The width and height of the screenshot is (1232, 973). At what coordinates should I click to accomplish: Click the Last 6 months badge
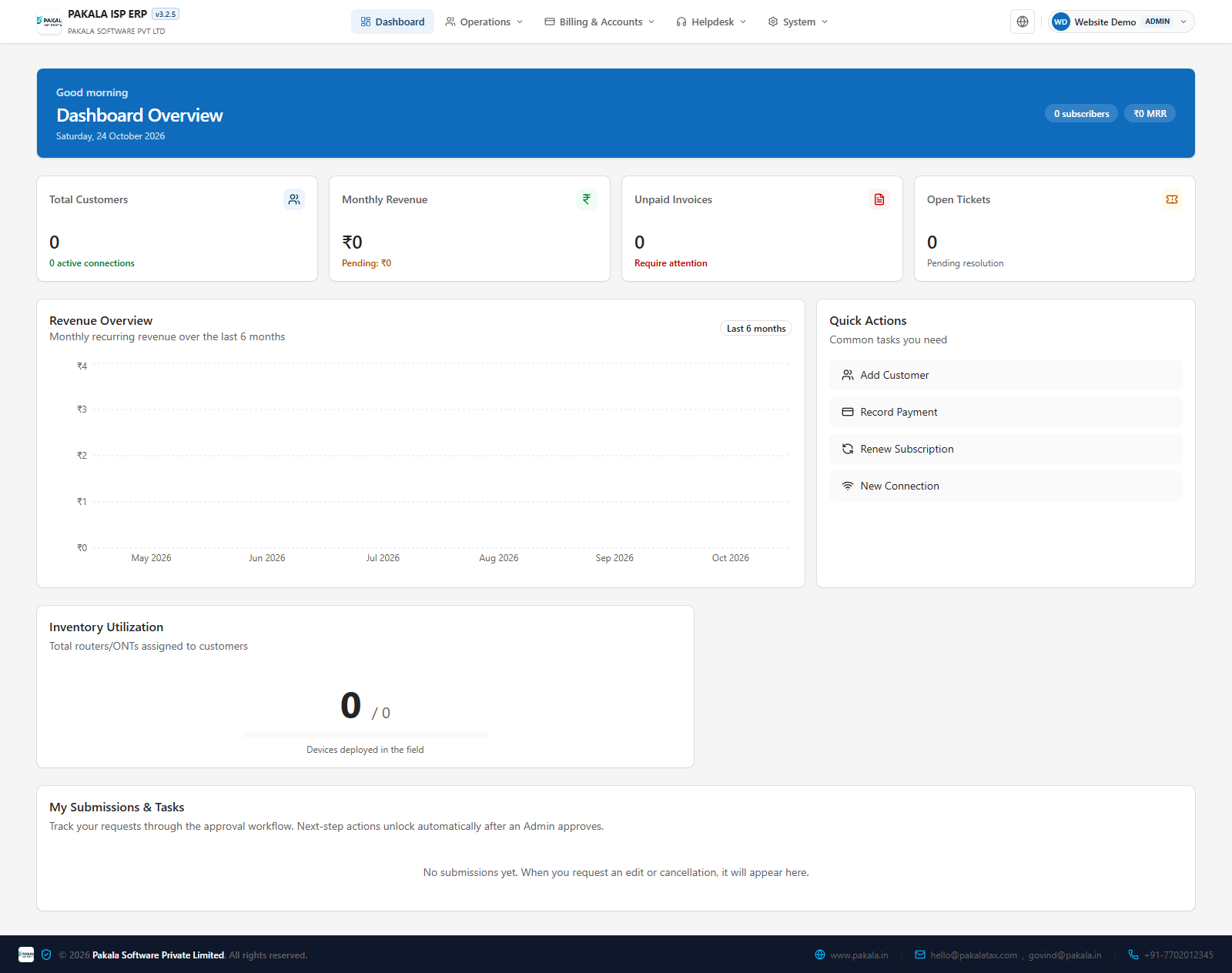[756, 329]
